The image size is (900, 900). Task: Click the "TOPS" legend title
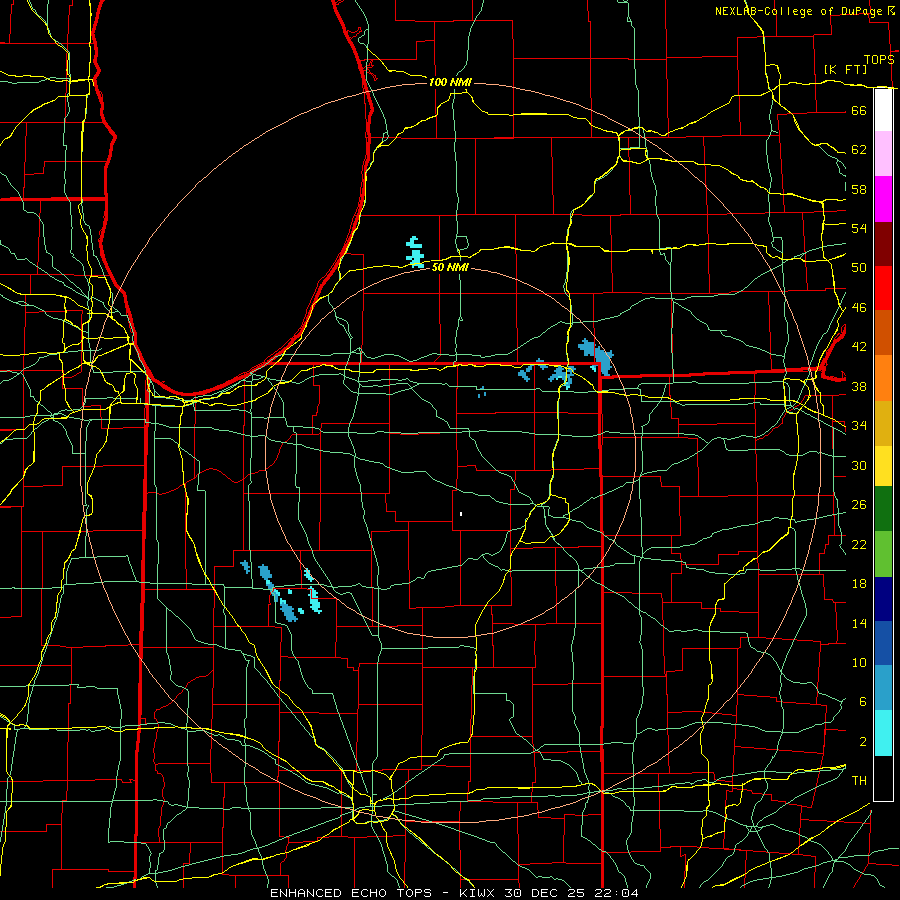point(879,60)
